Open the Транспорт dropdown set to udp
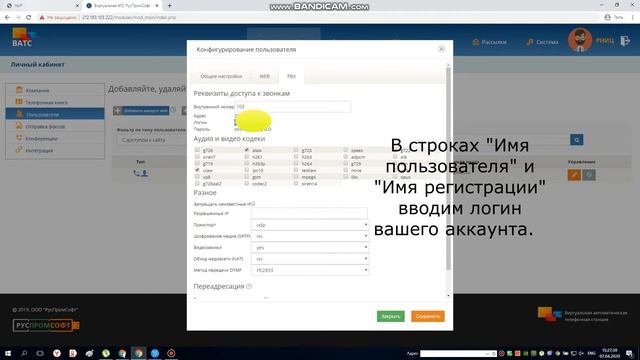Image resolution: width=640 pixels, height=360 pixels. pos(310,225)
